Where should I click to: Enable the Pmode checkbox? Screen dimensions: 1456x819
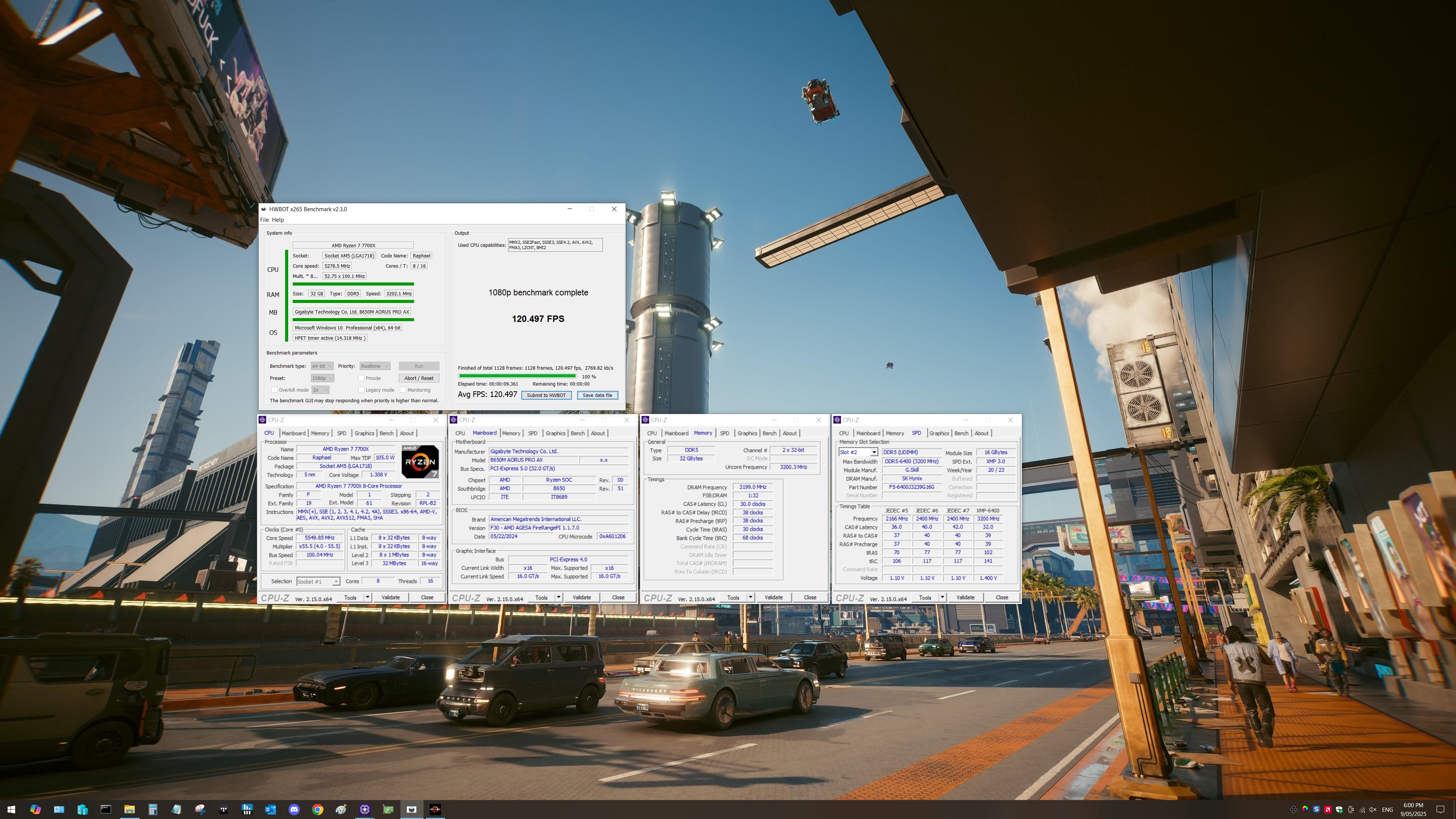(361, 378)
